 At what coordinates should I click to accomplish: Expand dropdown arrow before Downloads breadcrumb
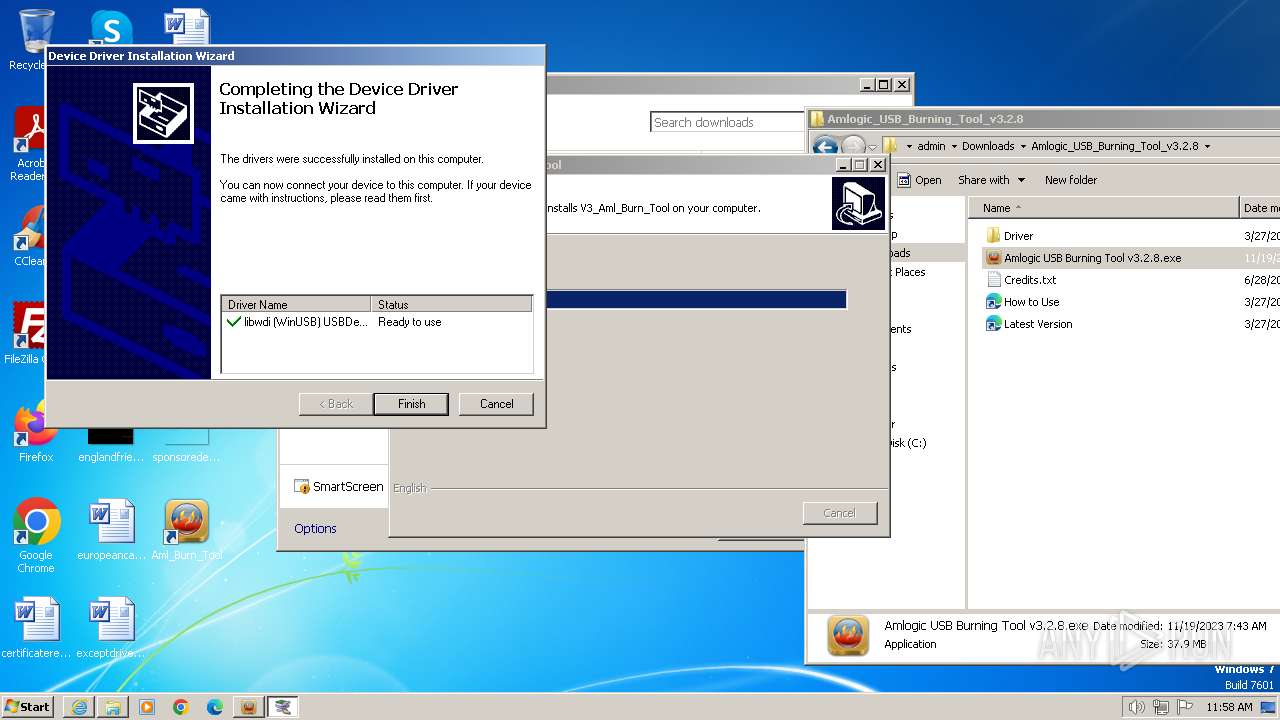pos(954,146)
